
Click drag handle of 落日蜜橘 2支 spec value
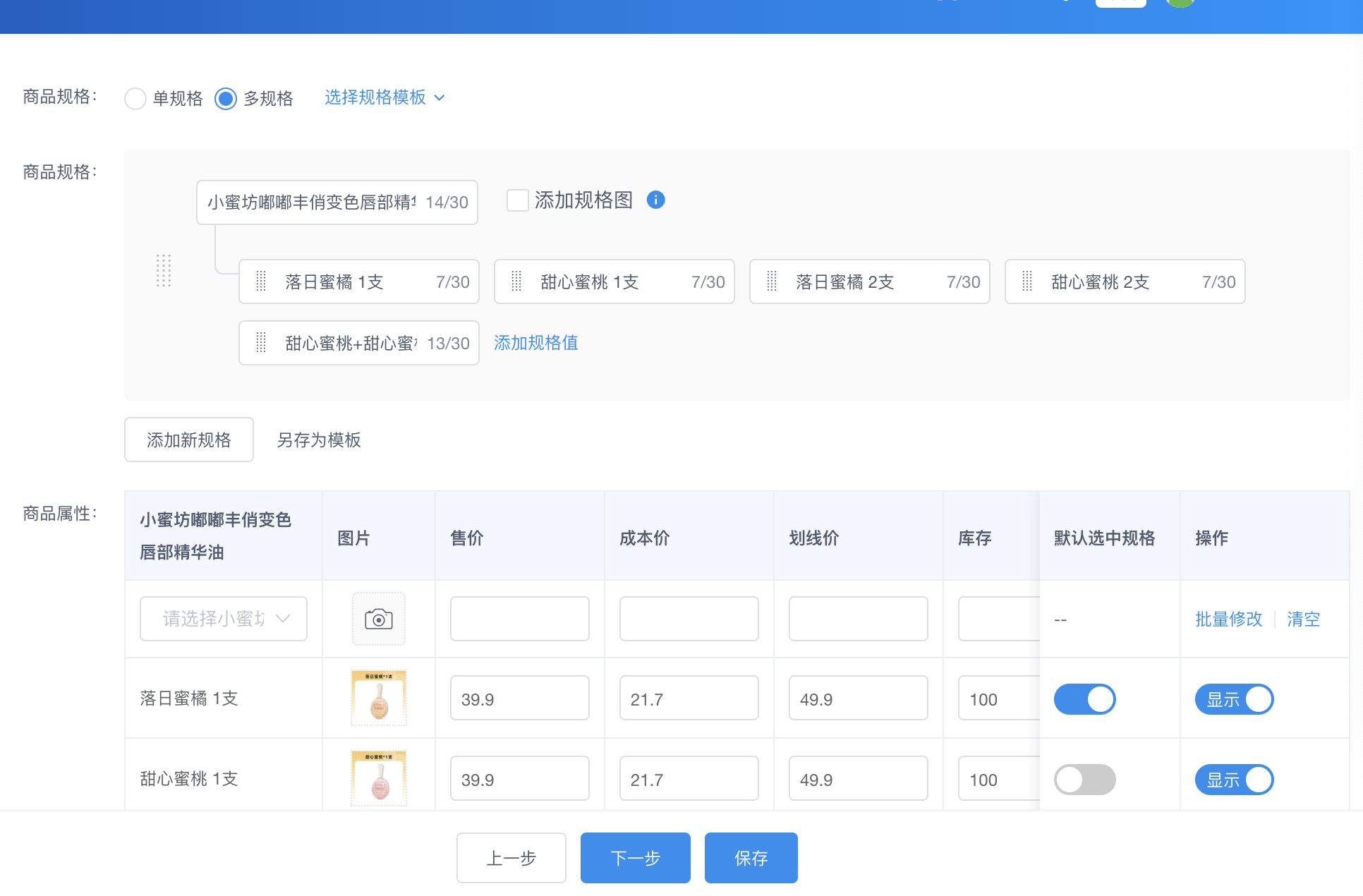pyautogui.click(x=772, y=281)
